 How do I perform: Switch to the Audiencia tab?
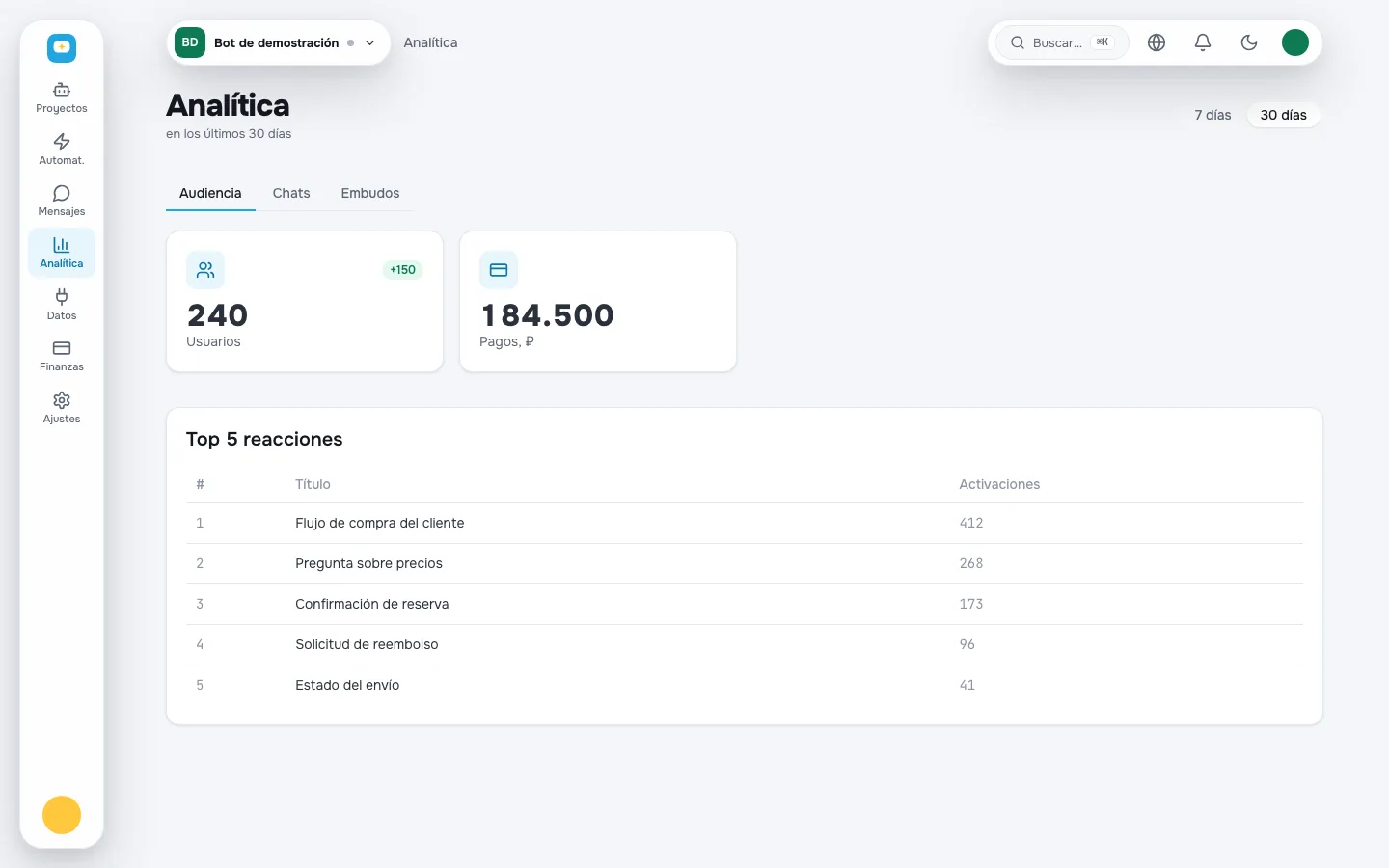[210, 193]
